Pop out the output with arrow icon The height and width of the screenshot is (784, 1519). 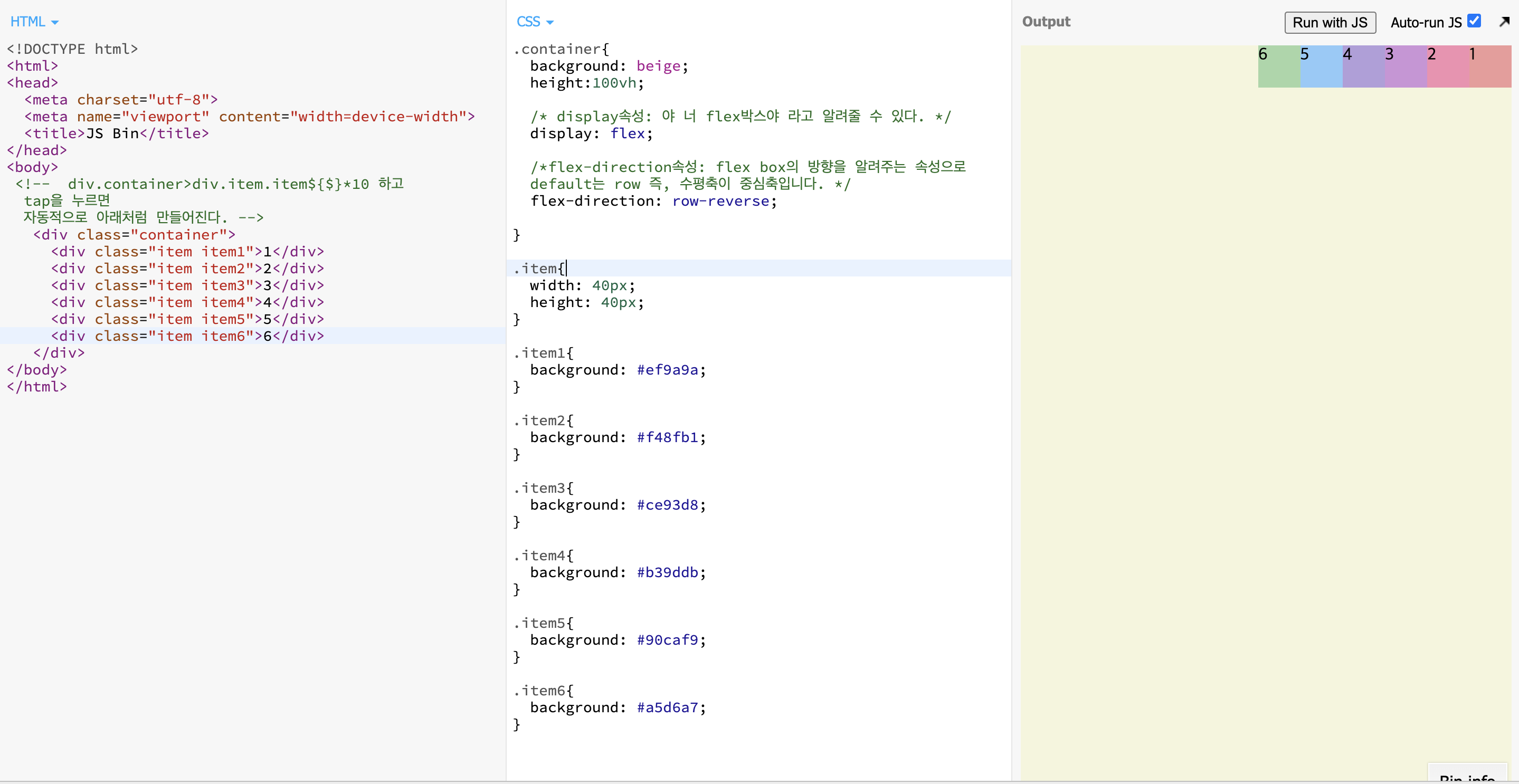(1504, 21)
